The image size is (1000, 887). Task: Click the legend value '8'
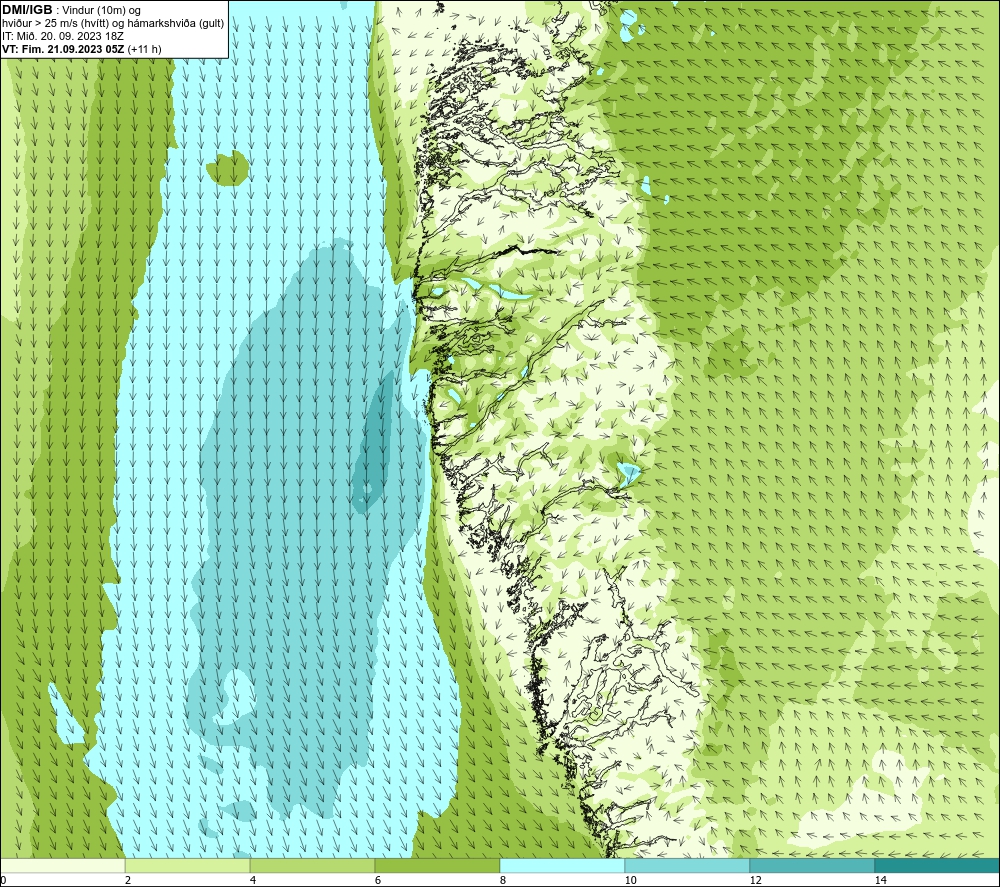pyautogui.click(x=503, y=880)
